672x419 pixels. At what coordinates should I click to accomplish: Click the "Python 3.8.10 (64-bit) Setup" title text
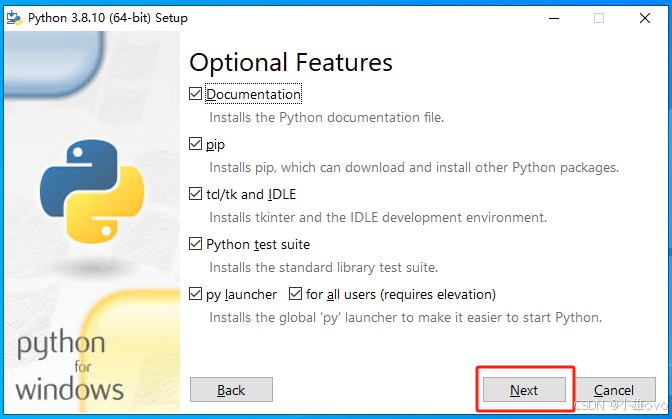pos(107,18)
